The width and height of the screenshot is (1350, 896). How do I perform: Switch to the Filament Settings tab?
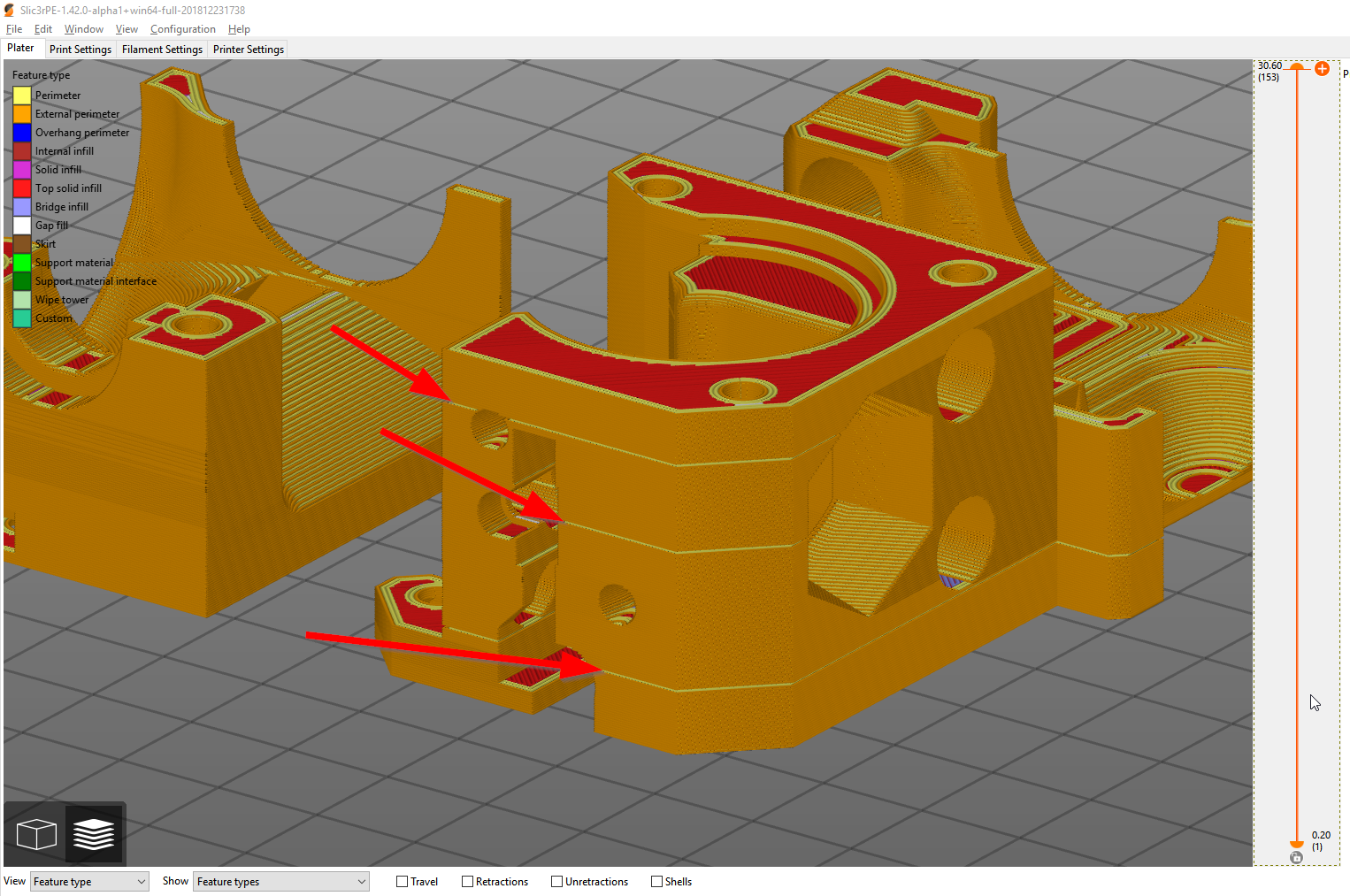[x=163, y=50]
